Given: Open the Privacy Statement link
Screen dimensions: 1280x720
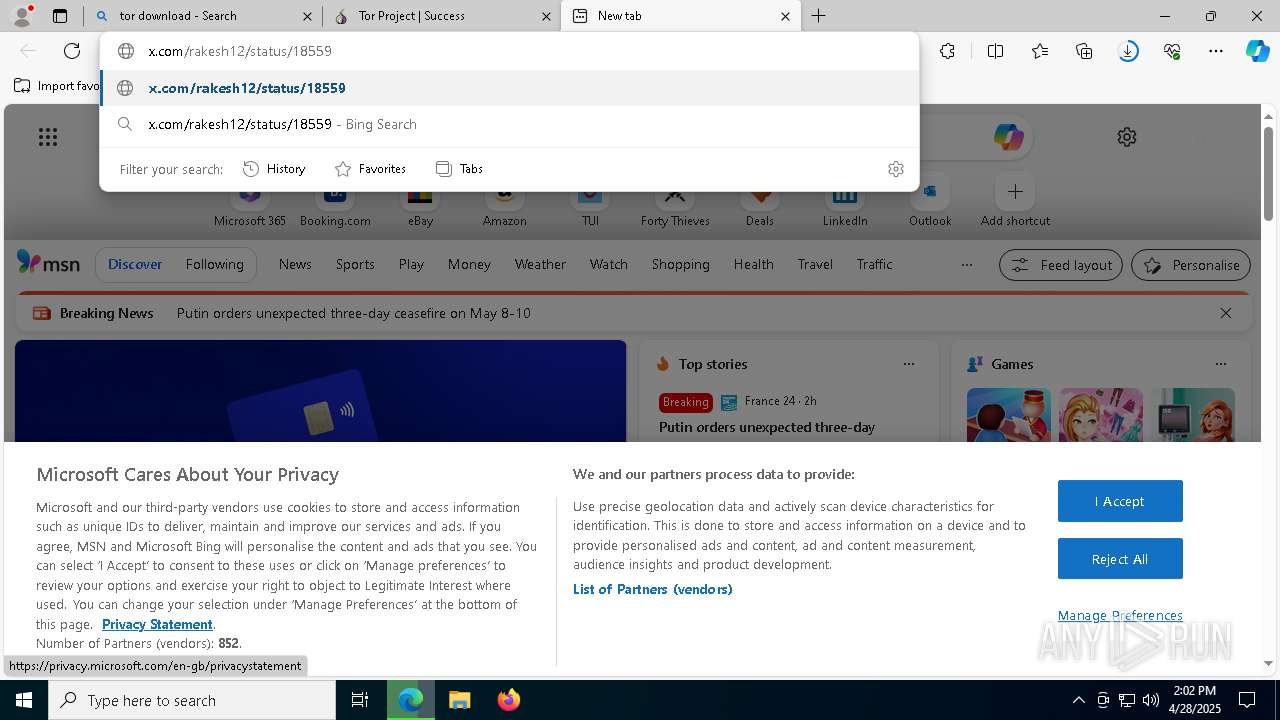Looking at the screenshot, I should point(157,624).
